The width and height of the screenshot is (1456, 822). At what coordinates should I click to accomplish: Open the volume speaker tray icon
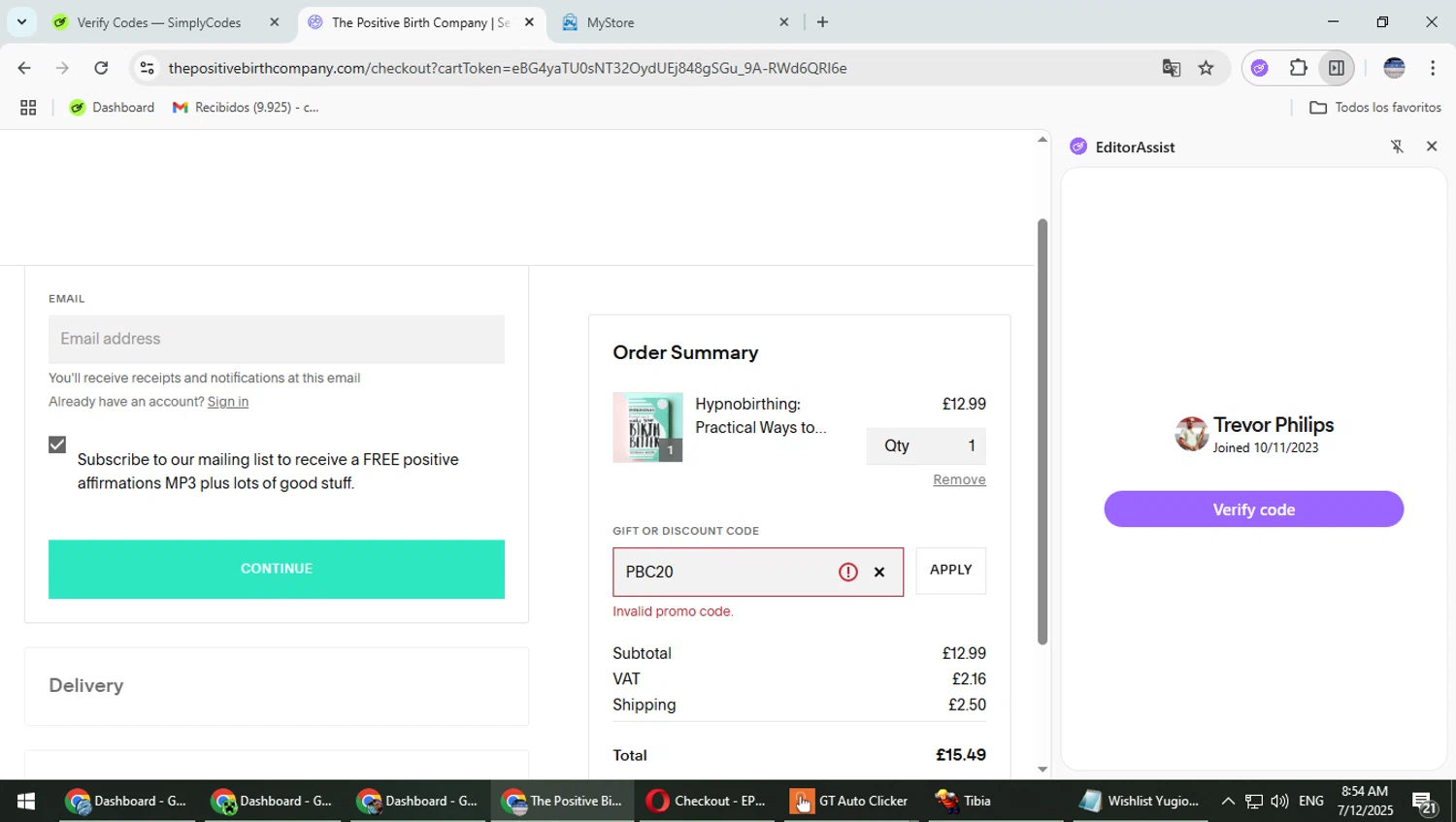tap(1279, 801)
